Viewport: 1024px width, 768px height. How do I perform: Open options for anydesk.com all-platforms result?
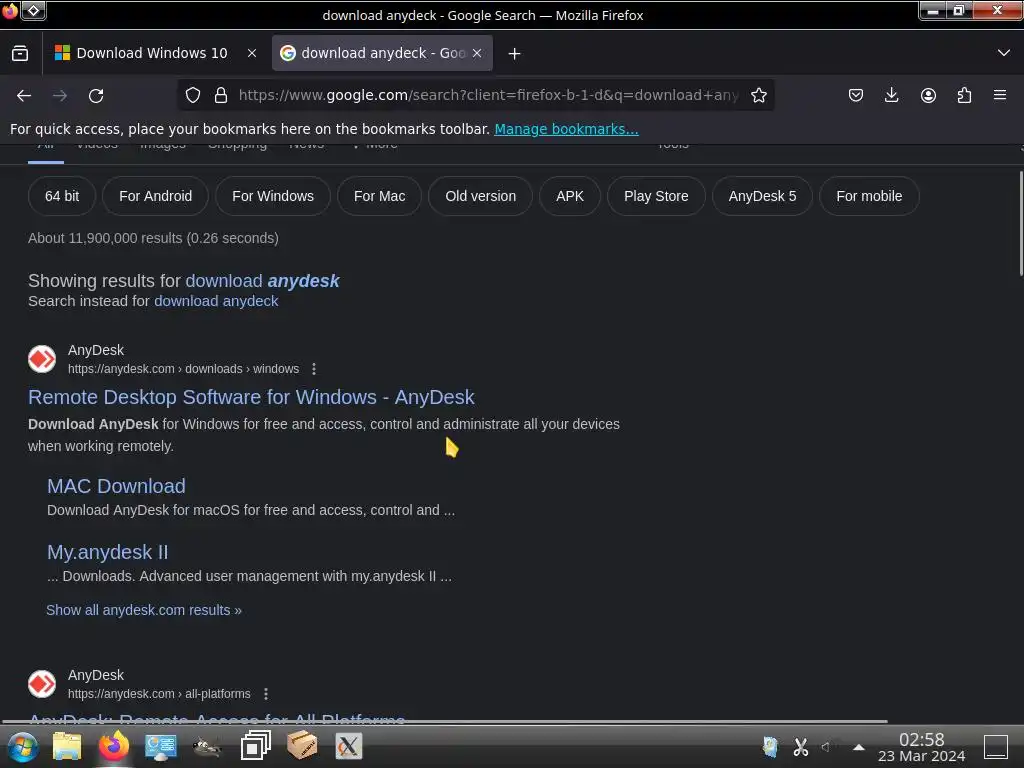pos(266,694)
